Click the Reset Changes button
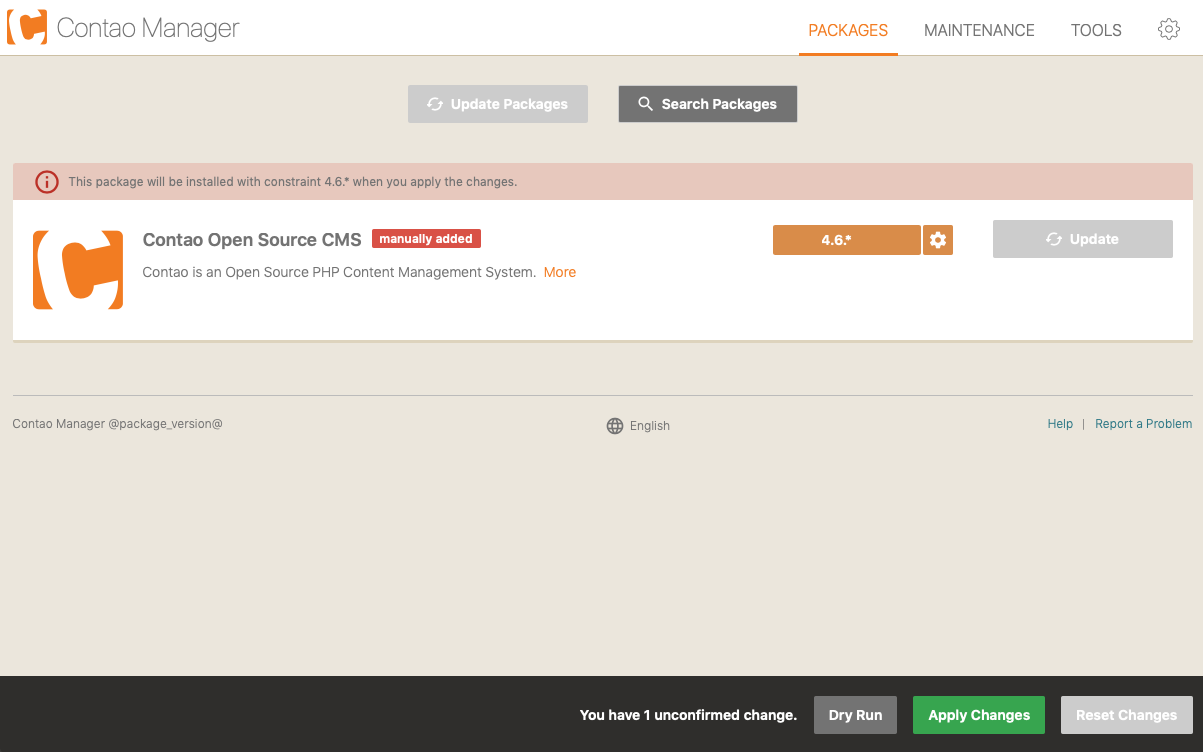This screenshot has width=1203, height=752. (1126, 715)
